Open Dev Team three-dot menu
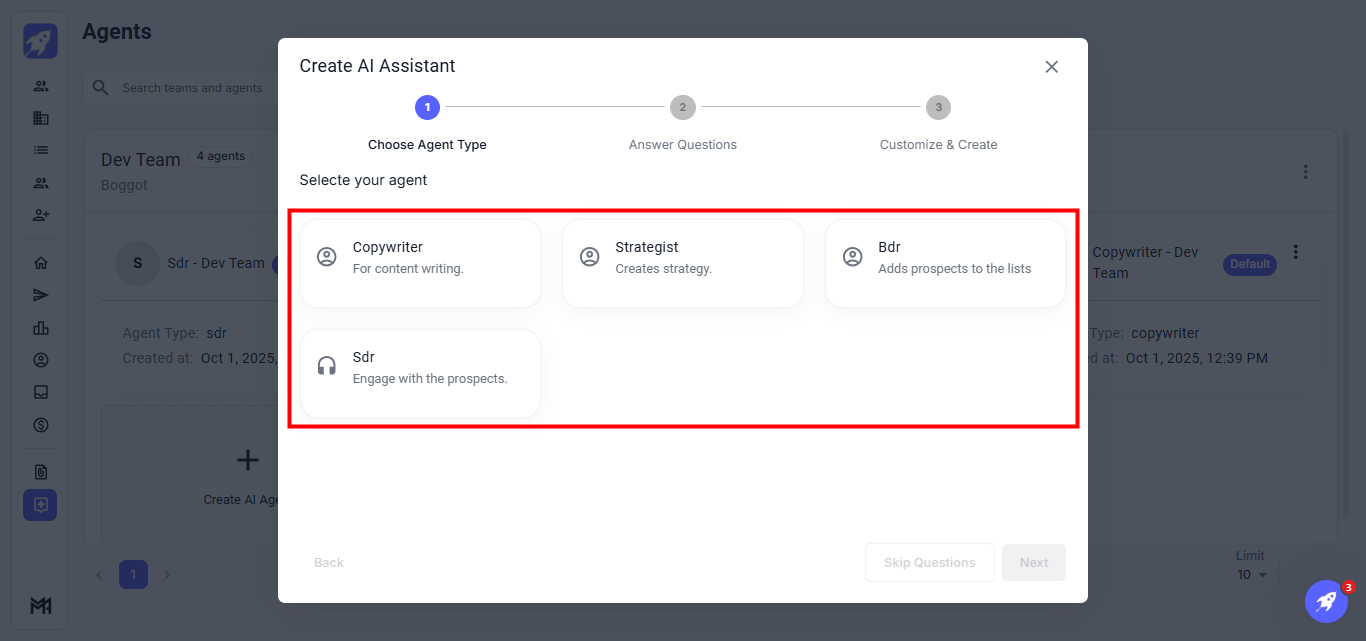The width and height of the screenshot is (1366, 641). [1305, 172]
